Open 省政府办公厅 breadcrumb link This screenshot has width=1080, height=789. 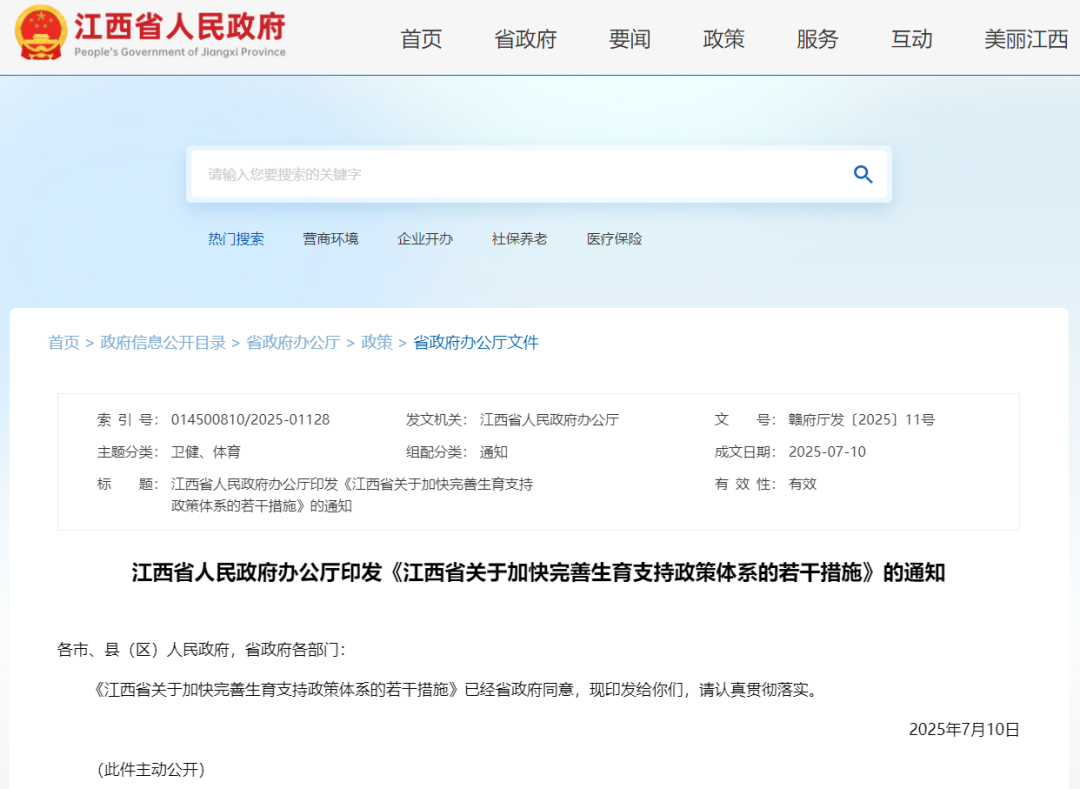[292, 341]
